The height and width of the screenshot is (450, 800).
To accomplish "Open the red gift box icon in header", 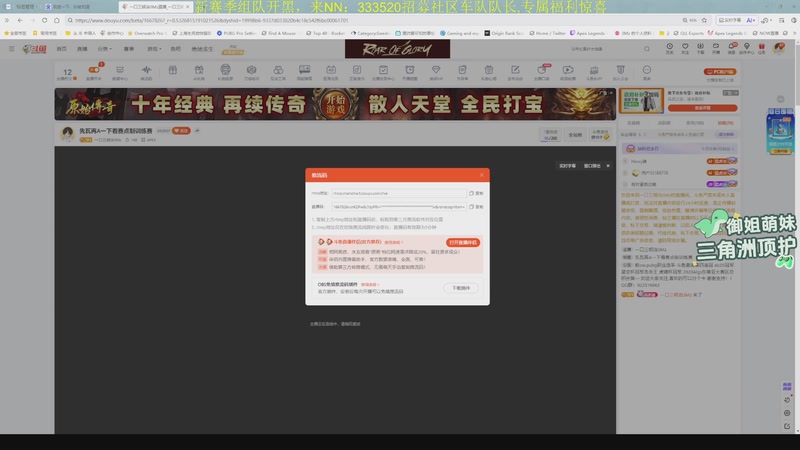I will [762, 48].
